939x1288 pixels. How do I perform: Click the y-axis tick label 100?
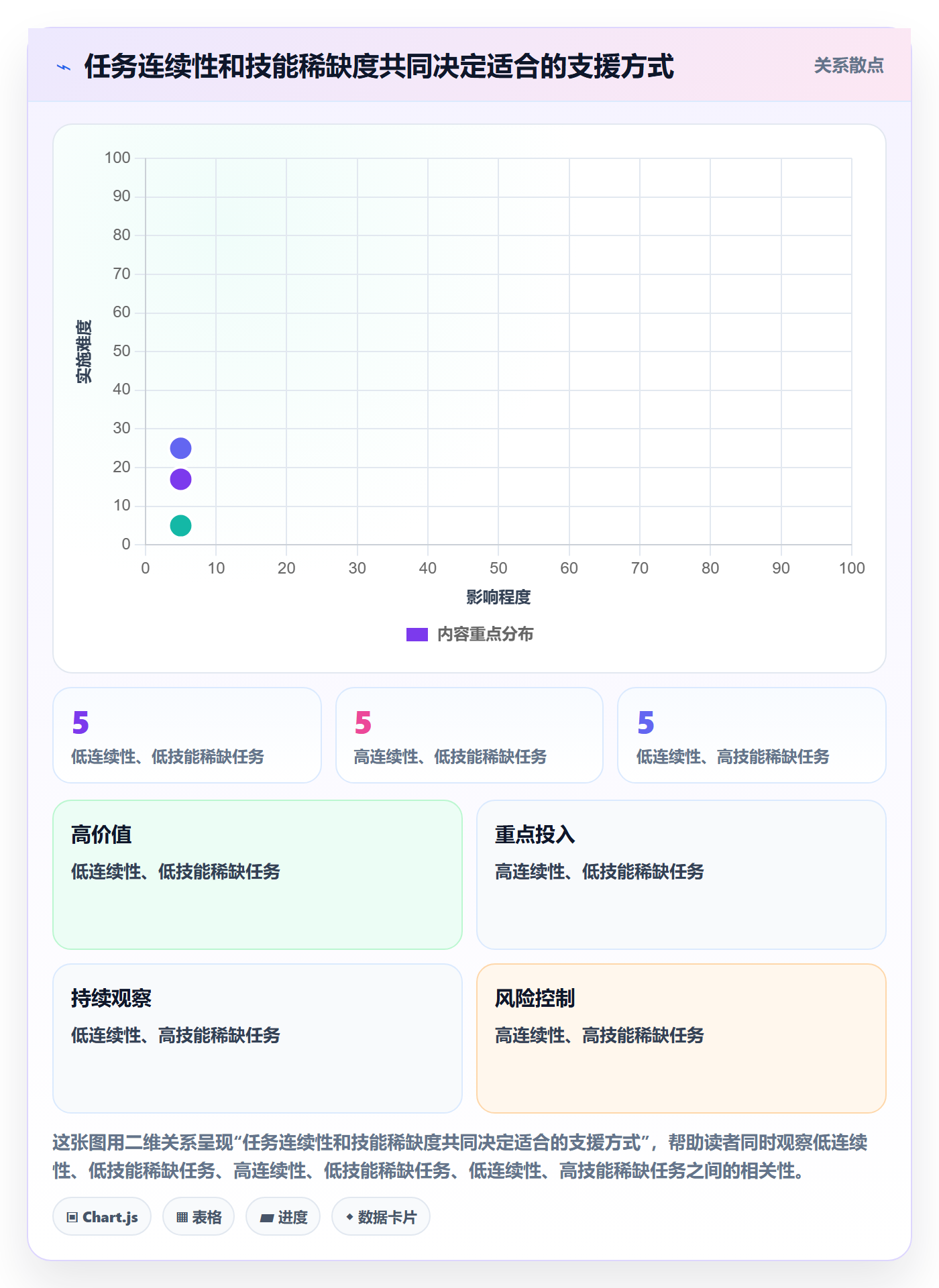[117, 158]
